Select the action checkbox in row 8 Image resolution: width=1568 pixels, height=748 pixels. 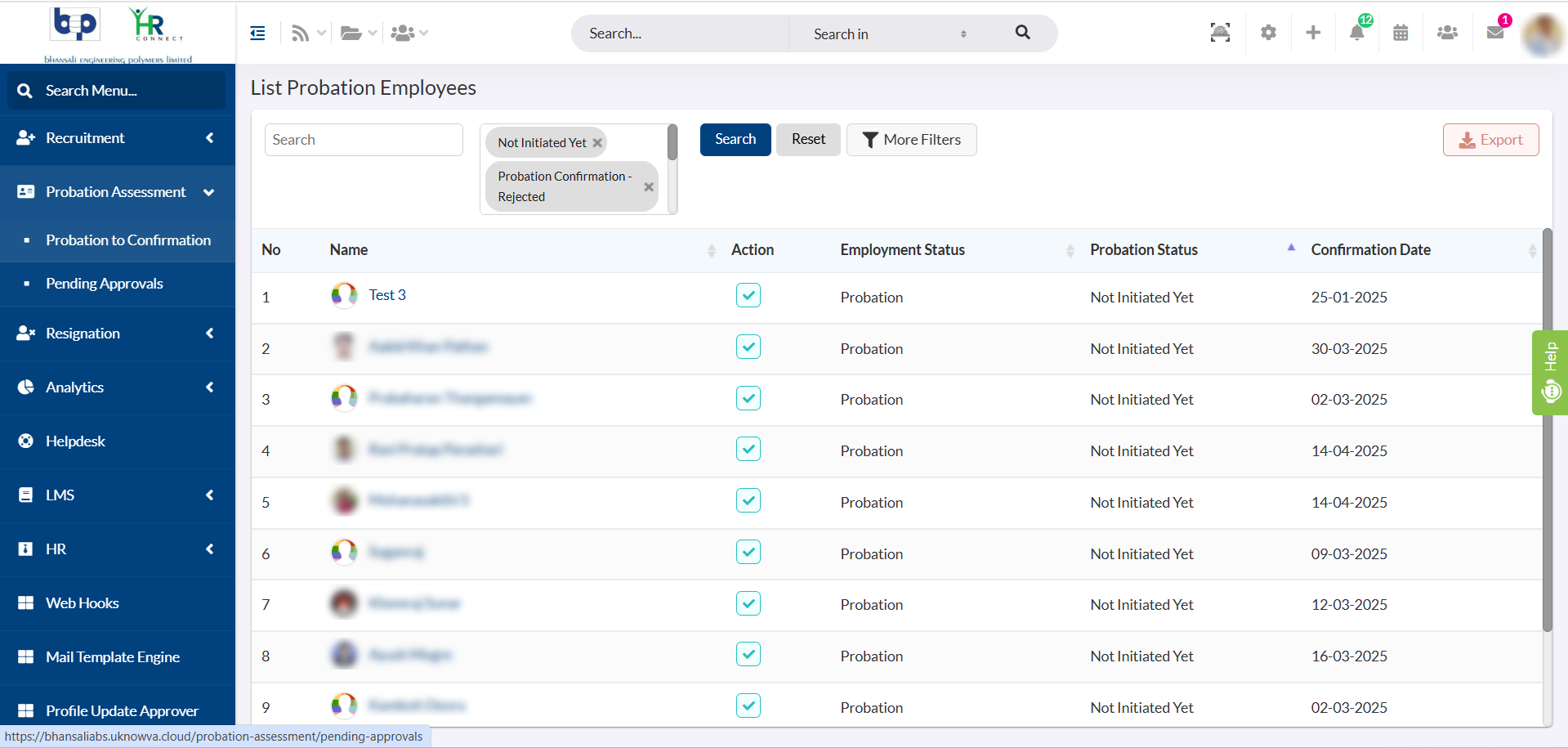[x=748, y=654]
